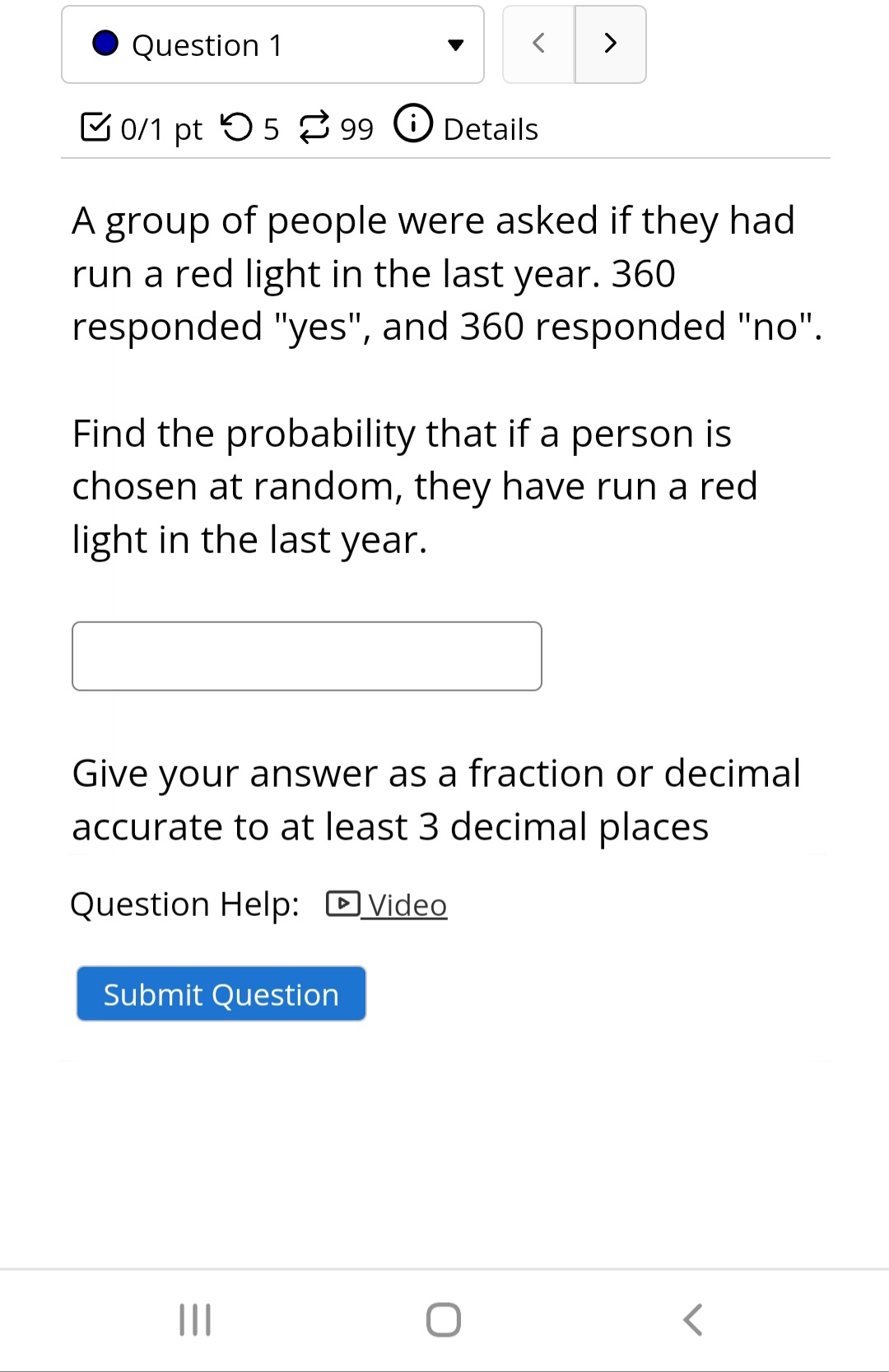Open the Video help link
This screenshot has height=1372, width=889.
point(404,904)
